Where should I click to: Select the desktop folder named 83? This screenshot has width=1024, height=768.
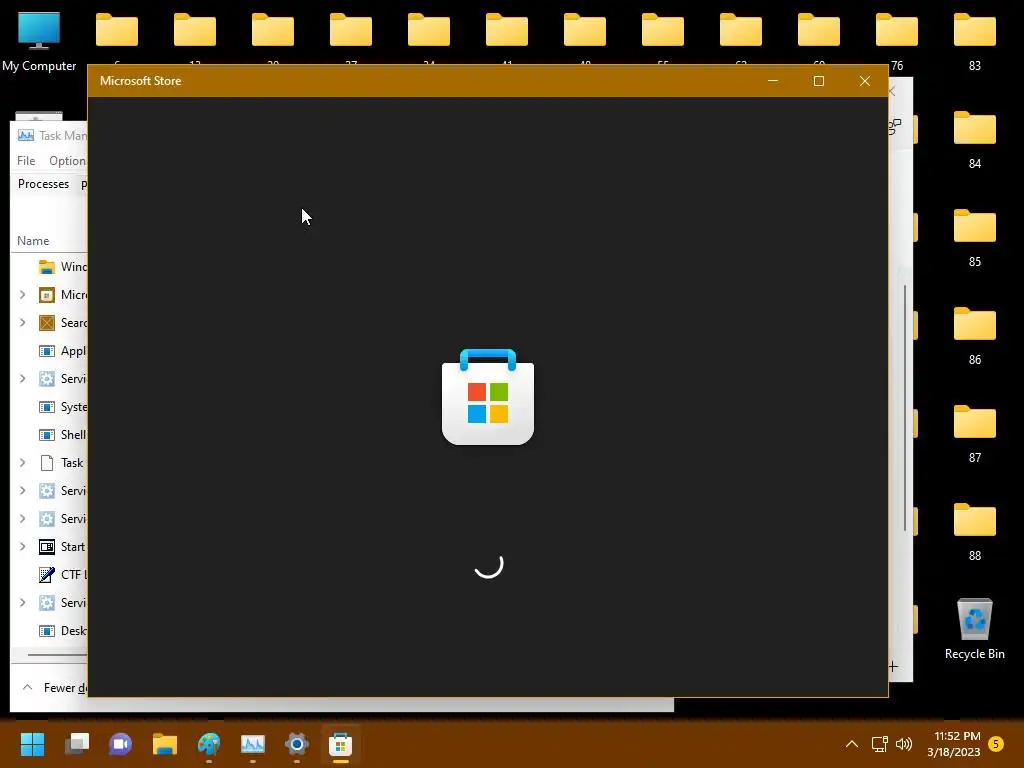(974, 42)
